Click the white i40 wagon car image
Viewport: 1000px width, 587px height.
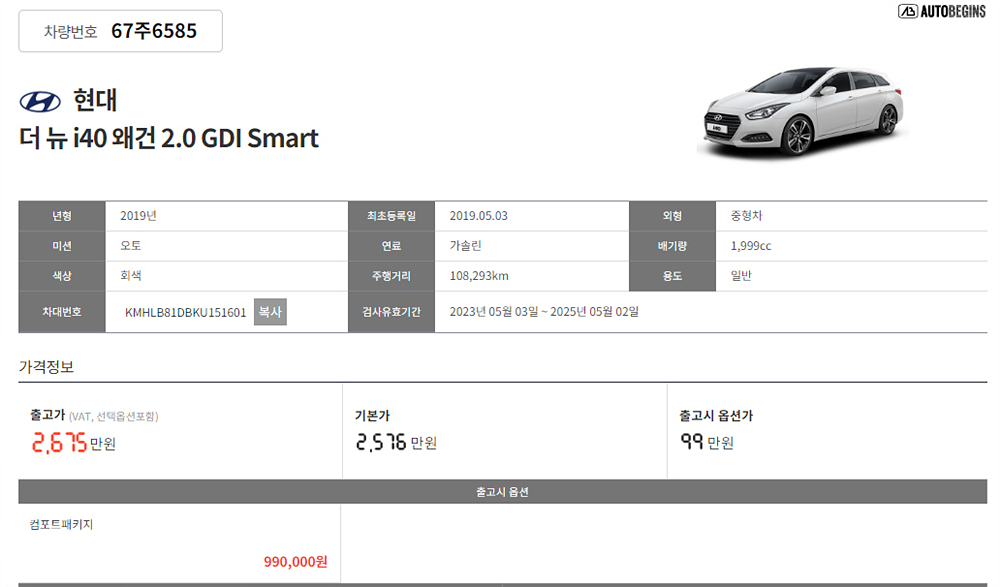click(x=802, y=111)
